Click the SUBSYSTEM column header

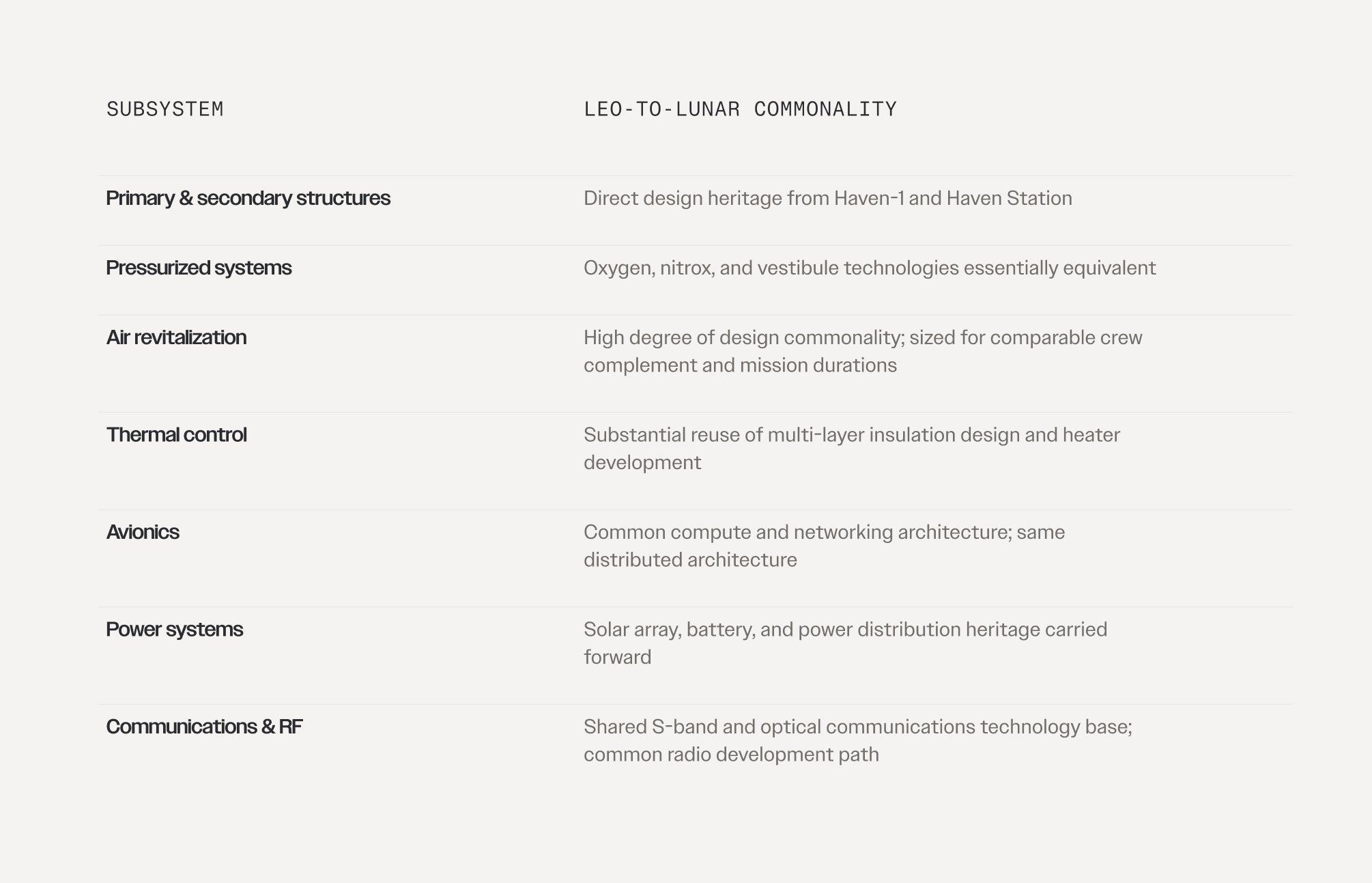click(165, 109)
